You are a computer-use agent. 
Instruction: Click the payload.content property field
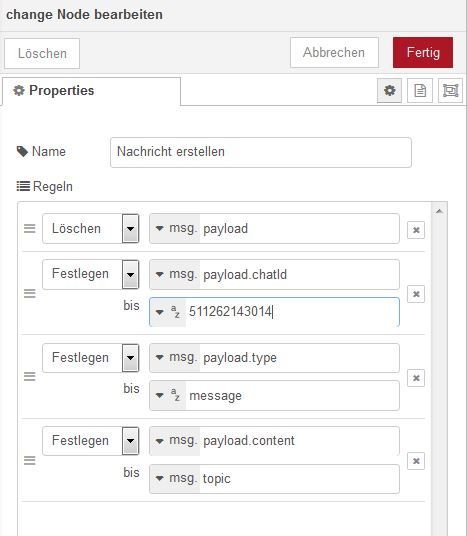coord(299,441)
